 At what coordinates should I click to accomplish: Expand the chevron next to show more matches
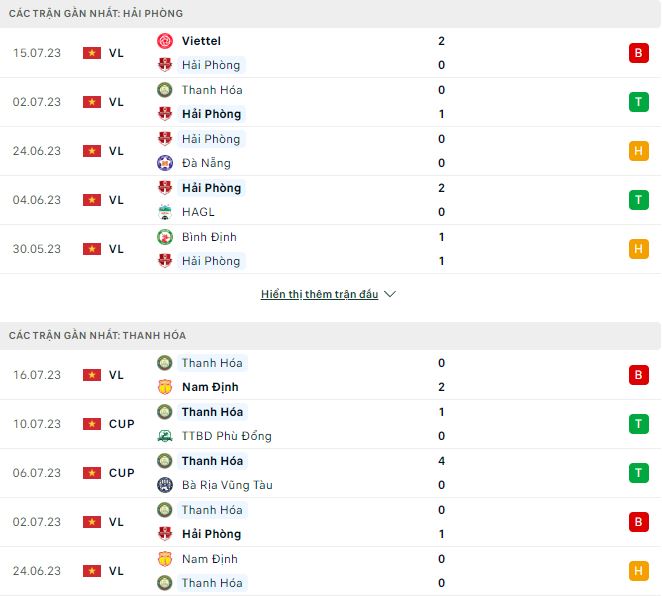390,295
